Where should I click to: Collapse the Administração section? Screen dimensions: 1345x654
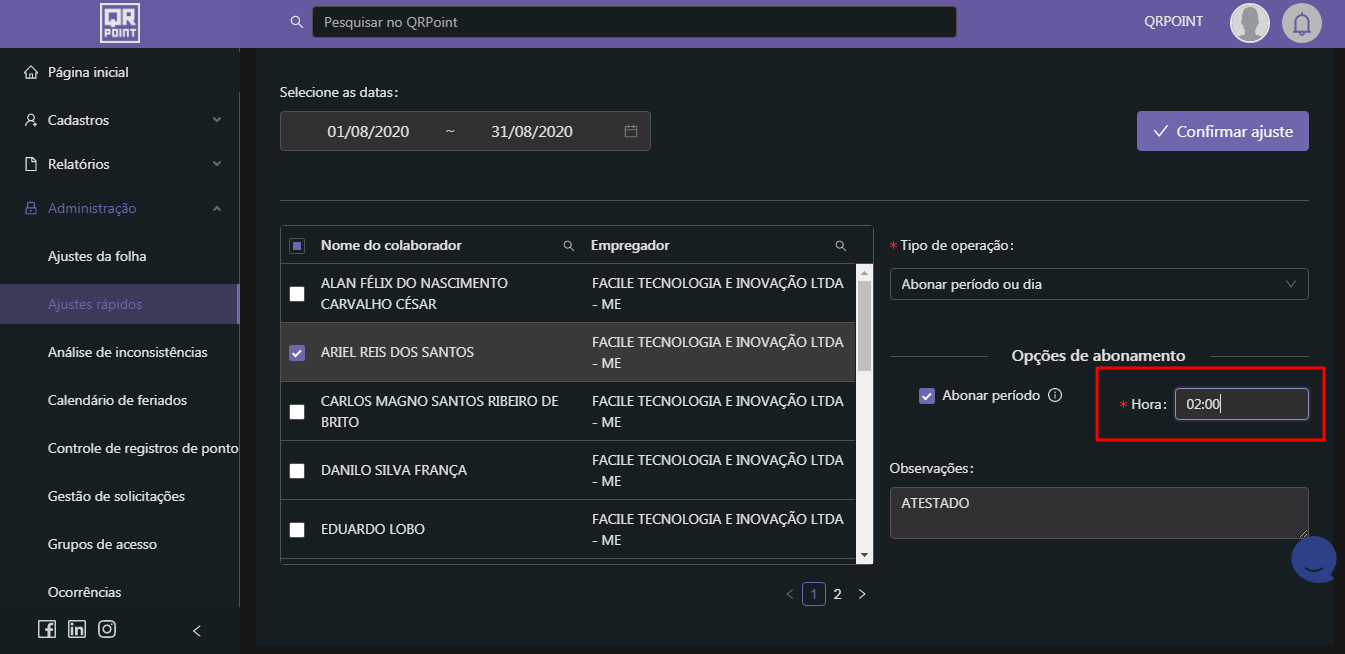point(120,208)
